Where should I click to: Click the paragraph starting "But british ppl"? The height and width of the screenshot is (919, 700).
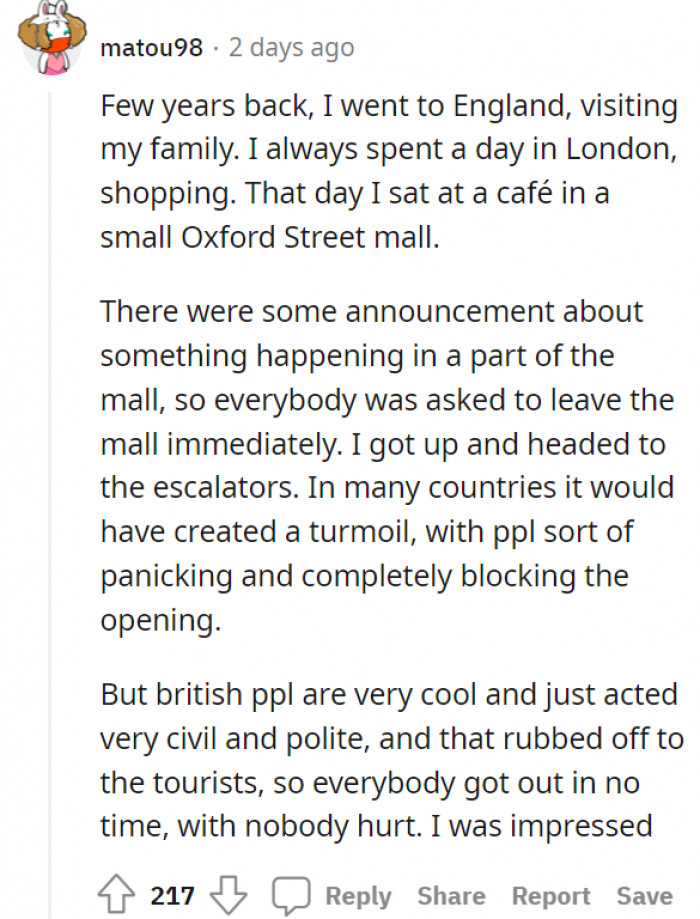(x=391, y=759)
